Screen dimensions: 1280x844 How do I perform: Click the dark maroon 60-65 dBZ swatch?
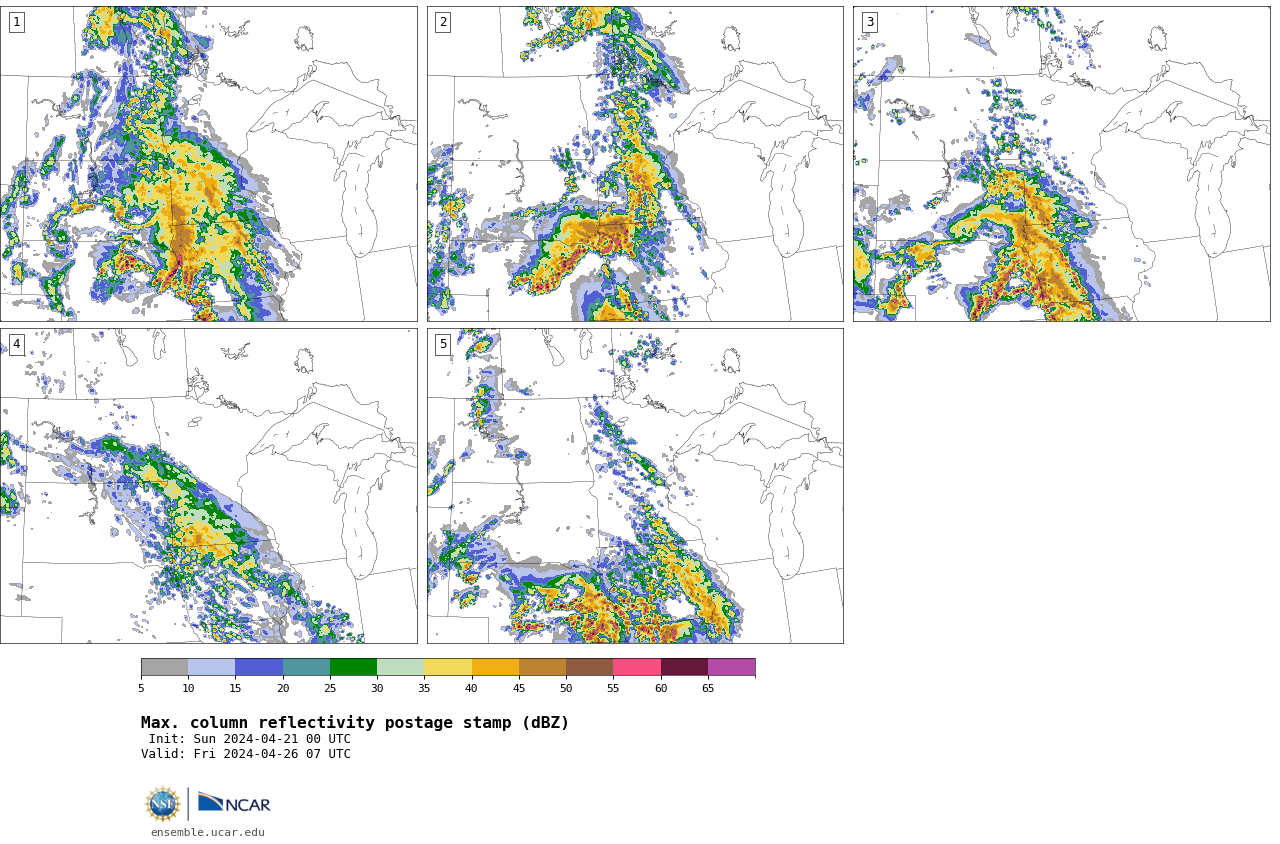pyautogui.click(x=684, y=667)
